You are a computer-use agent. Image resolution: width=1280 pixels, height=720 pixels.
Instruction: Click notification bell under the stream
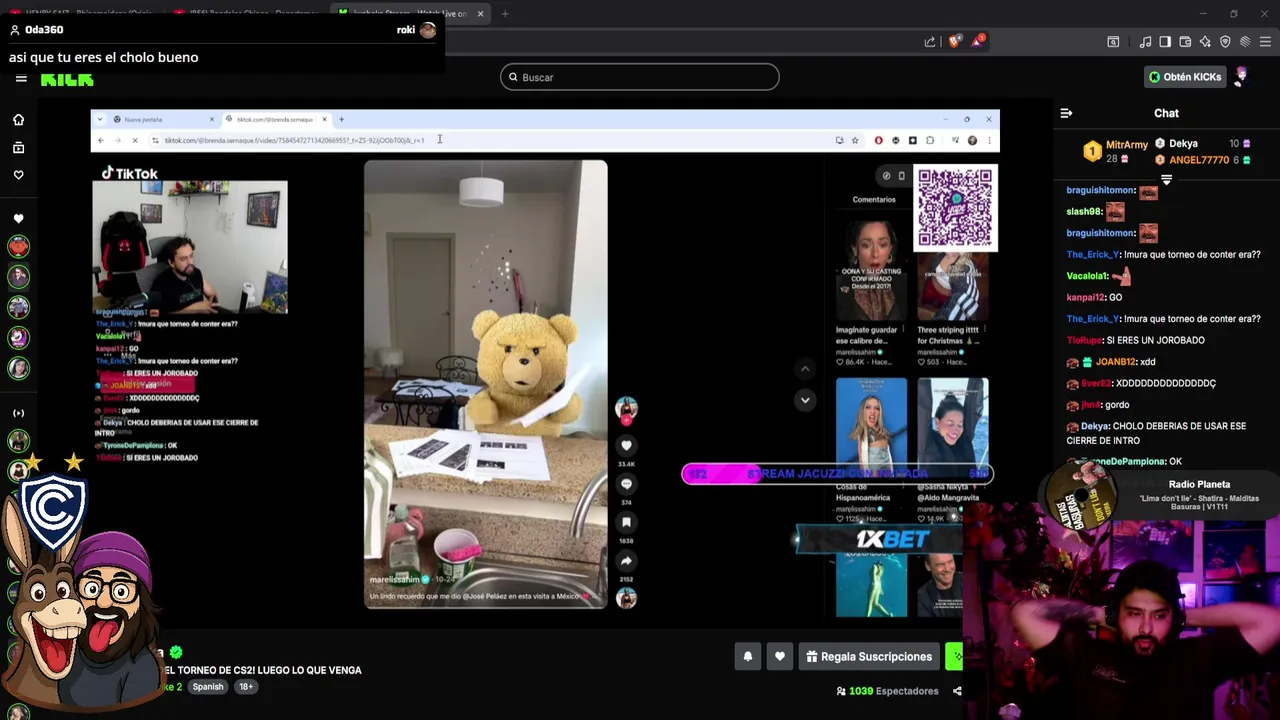click(747, 656)
